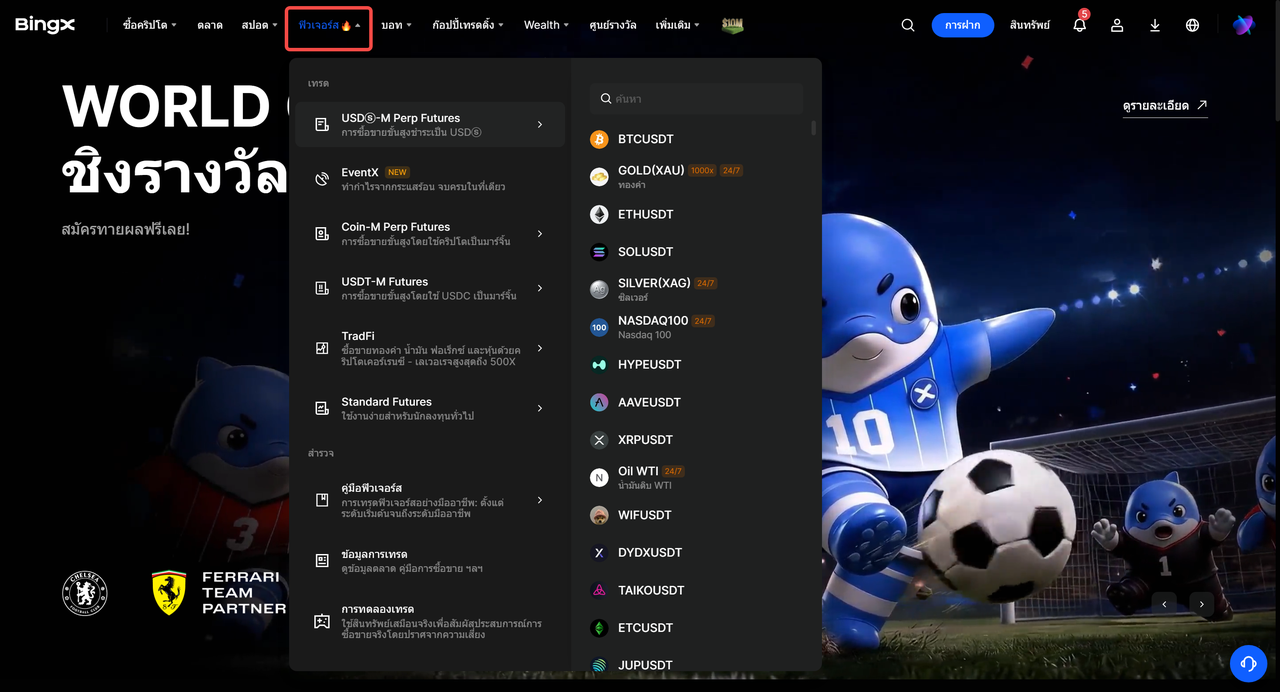Open the เพิ่มเติม menu
This screenshot has width=1280, height=692.
(678, 25)
